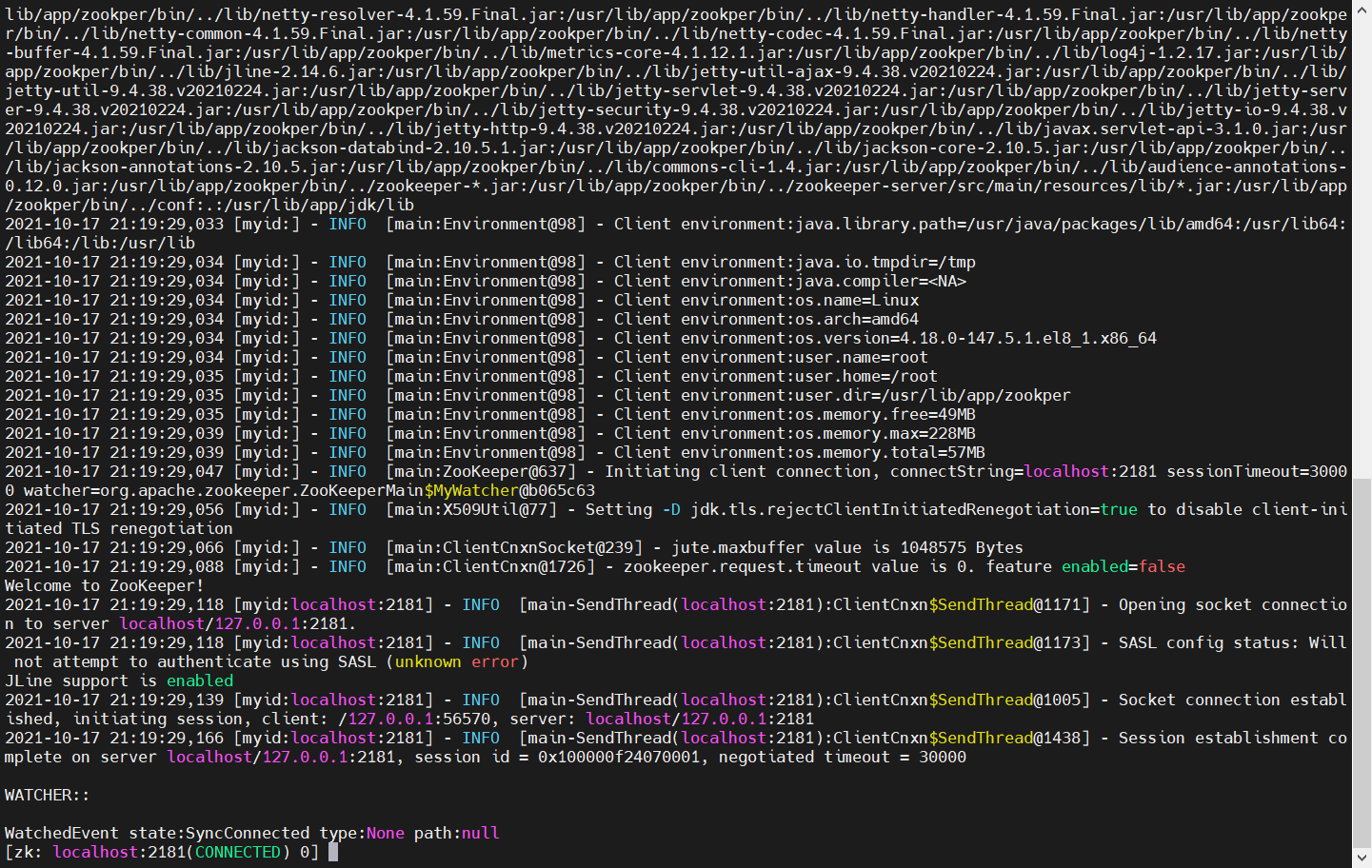Click 'Session establishment co' text
Viewport: 1372px width, 868px height.
[1233, 738]
